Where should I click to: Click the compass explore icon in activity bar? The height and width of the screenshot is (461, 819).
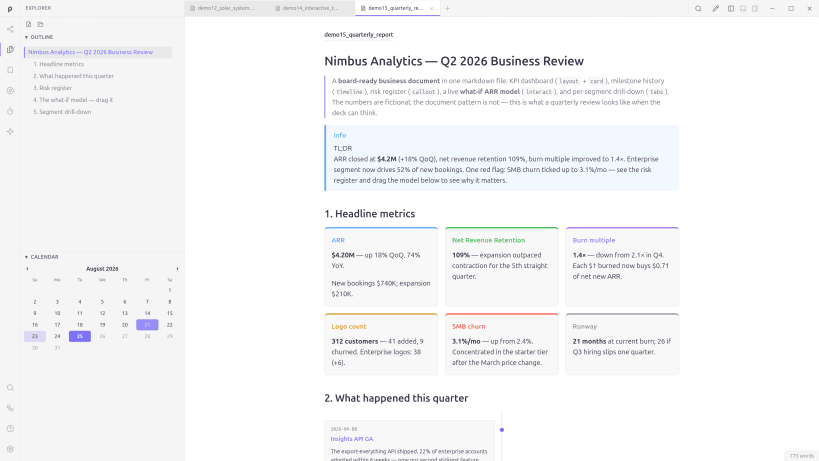pos(10,90)
